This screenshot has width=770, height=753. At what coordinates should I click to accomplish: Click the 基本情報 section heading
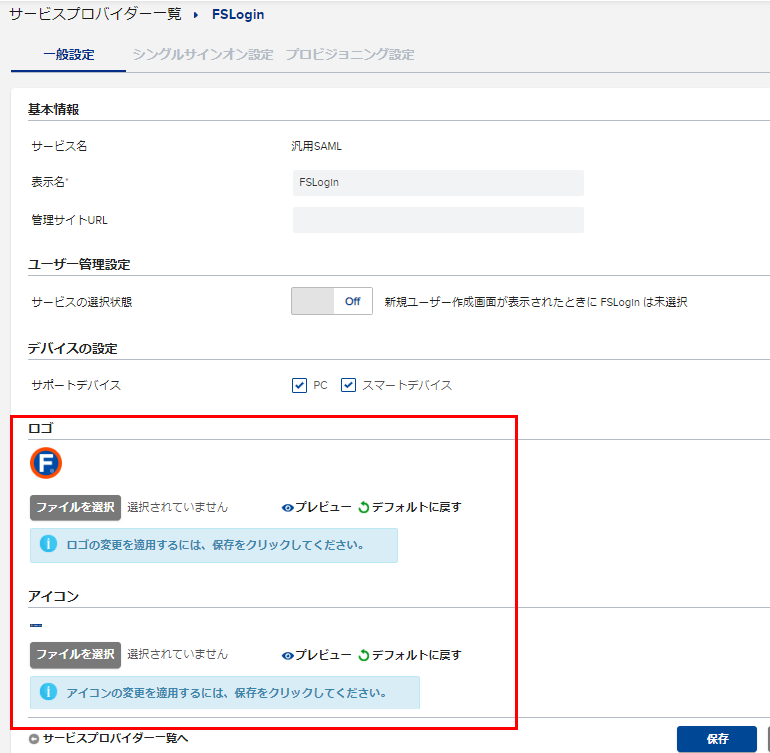click(54, 110)
